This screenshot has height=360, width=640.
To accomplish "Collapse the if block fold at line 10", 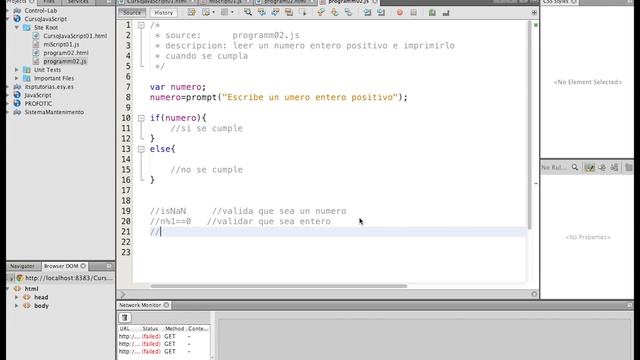I will (141, 118).
